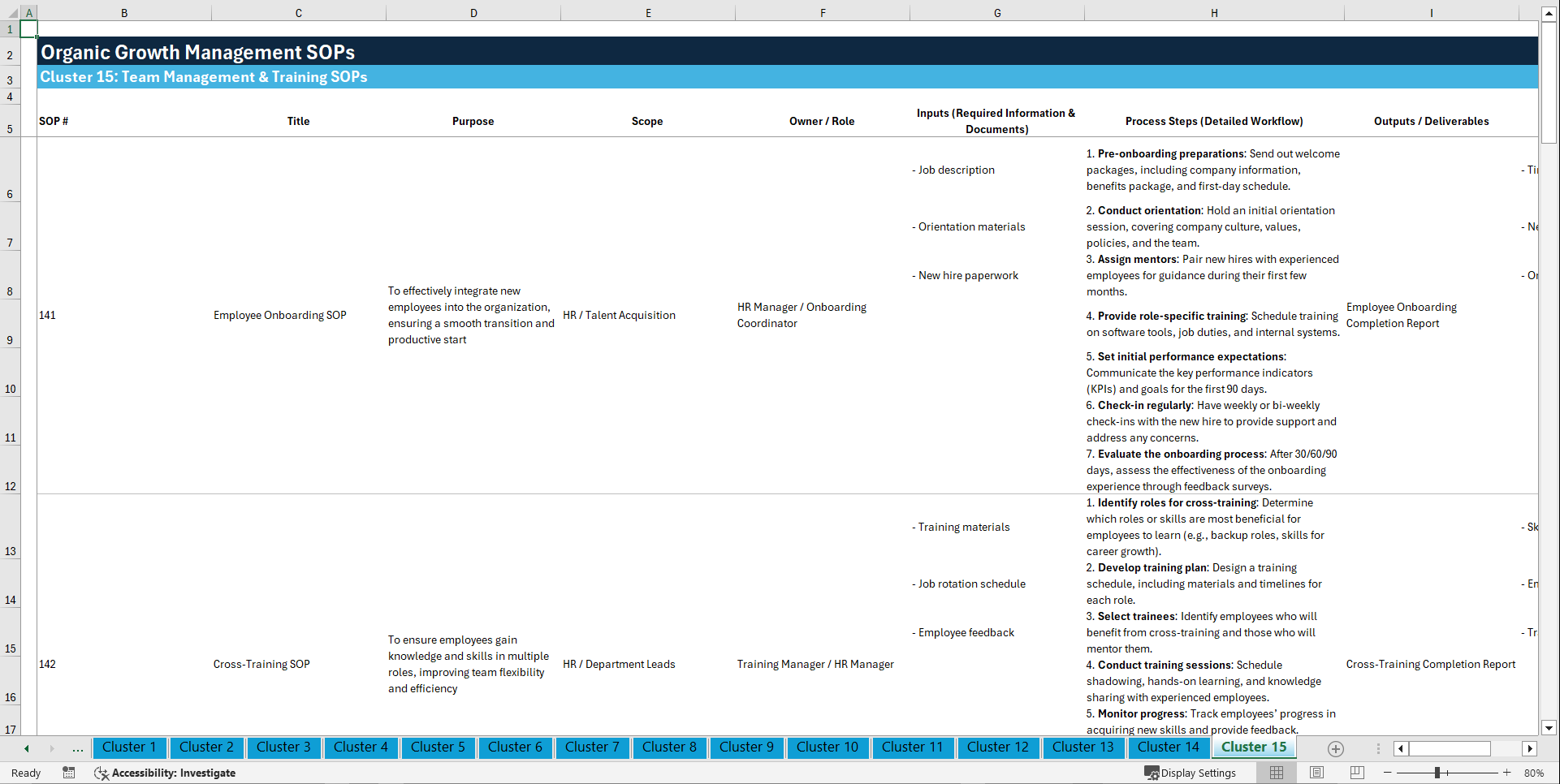Click the vertical scrollbar down arrow

(1549, 728)
